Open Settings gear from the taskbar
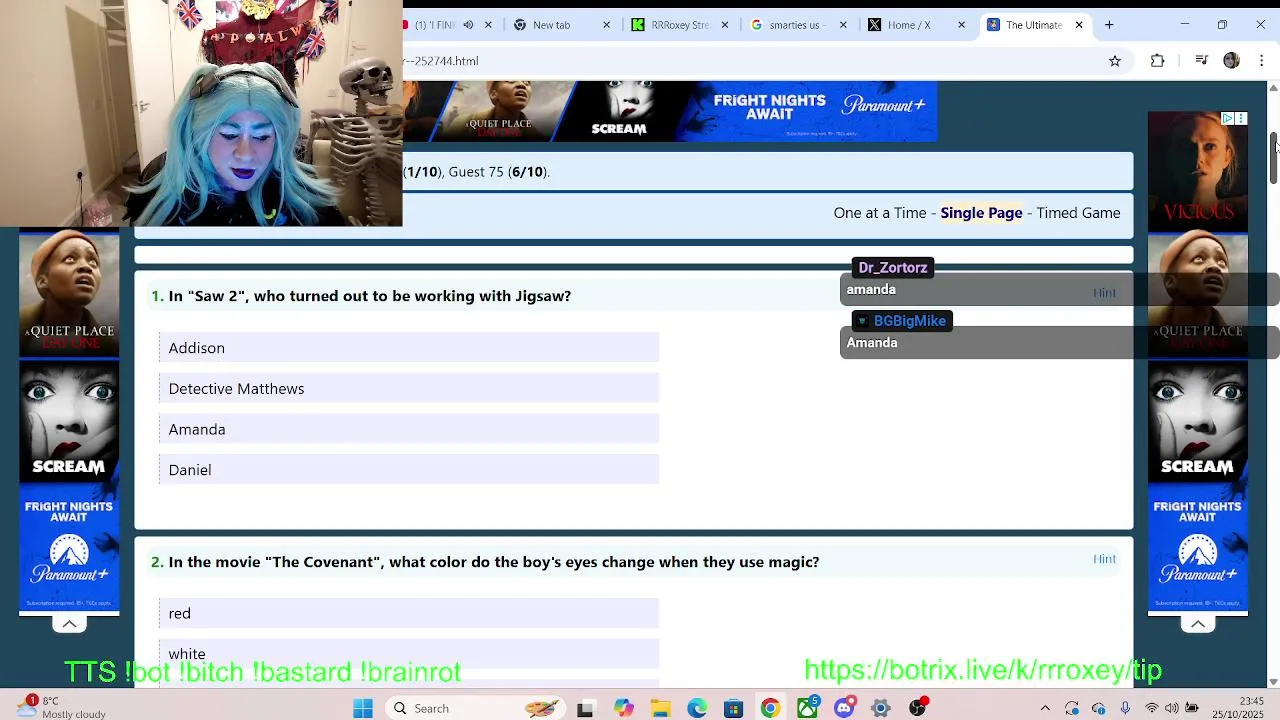Screen dimensions: 1280x720 (x=881, y=709)
